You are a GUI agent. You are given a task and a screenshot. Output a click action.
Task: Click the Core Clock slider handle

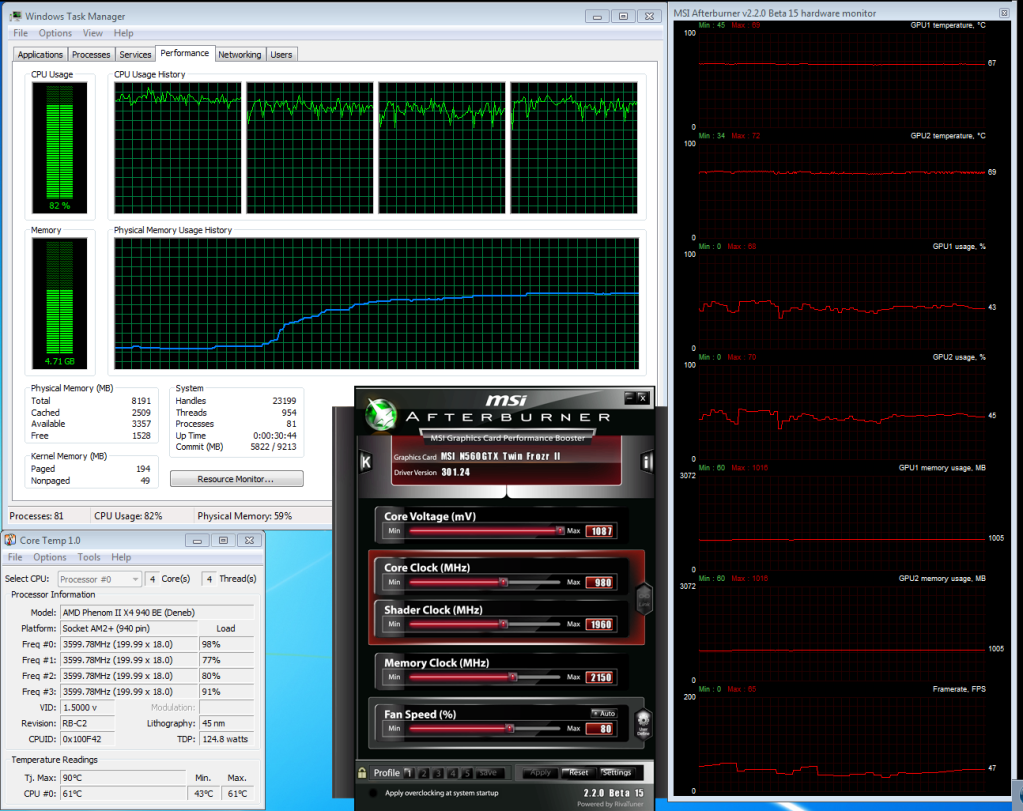tap(503, 582)
